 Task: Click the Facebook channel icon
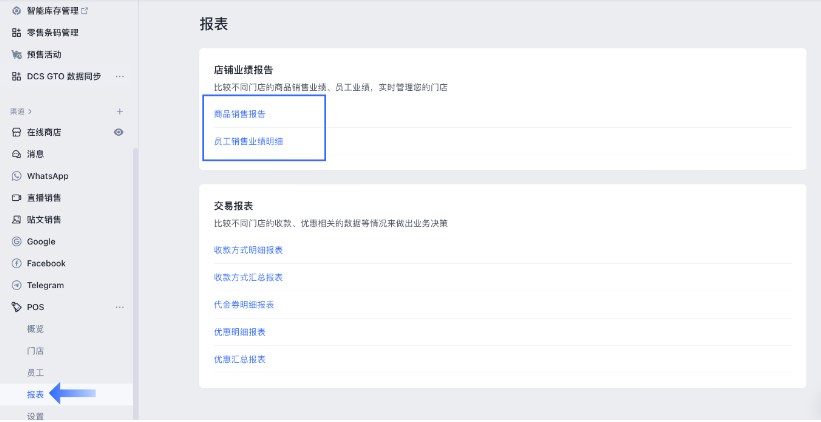click(16, 264)
